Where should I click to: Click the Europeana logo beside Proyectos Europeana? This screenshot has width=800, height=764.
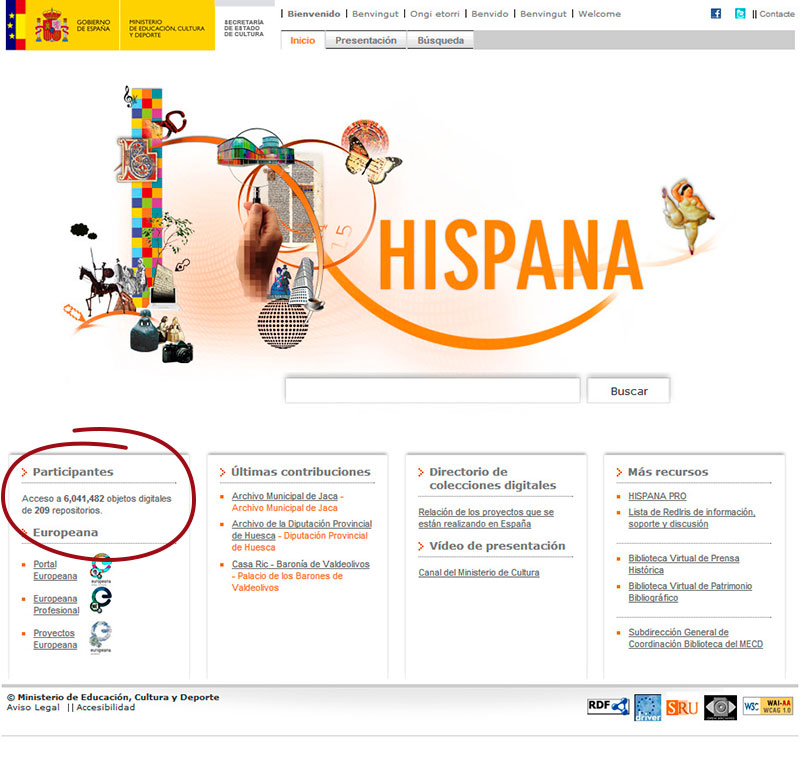point(101,637)
